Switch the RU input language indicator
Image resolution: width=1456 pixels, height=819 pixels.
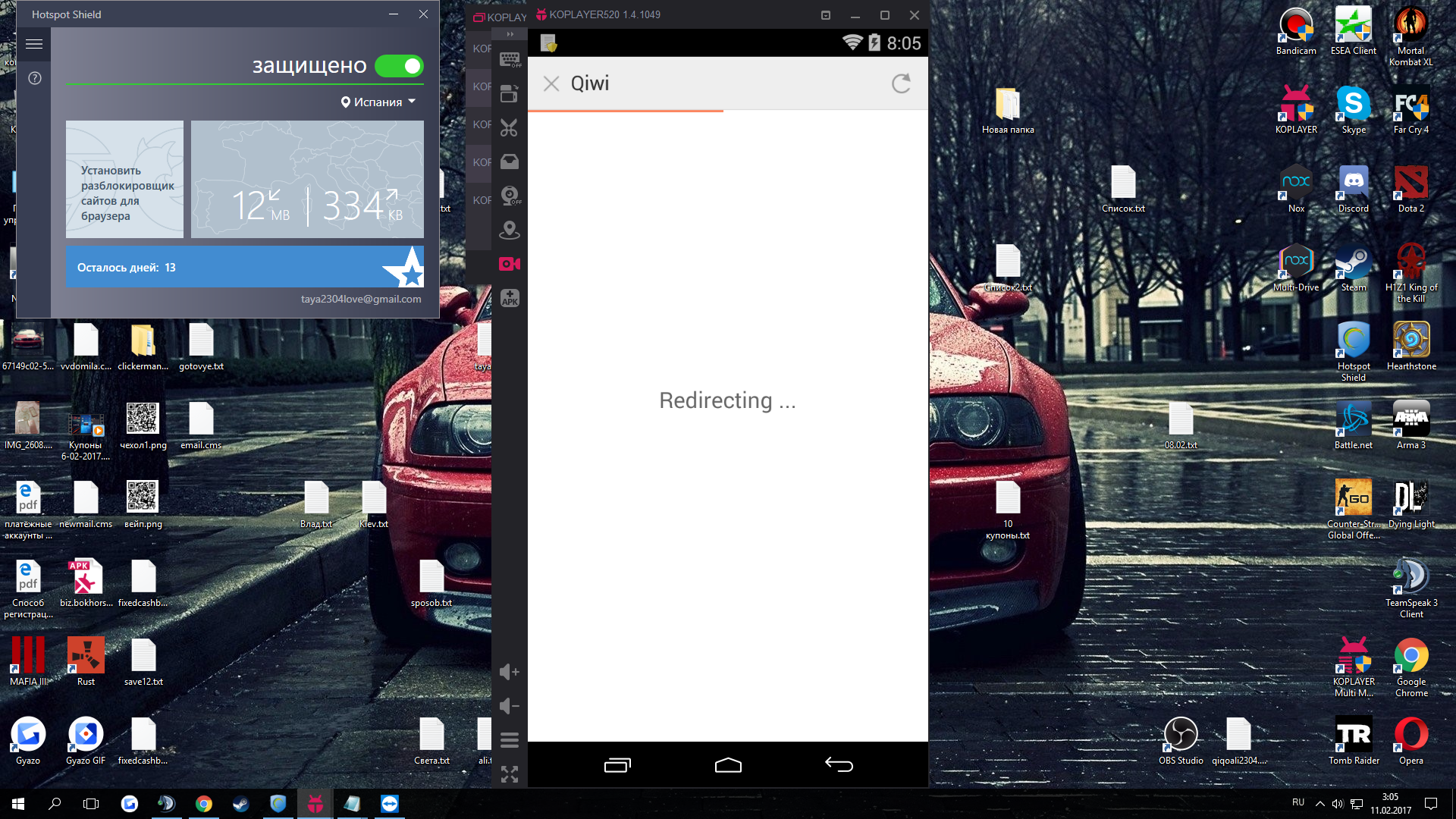(x=1298, y=802)
